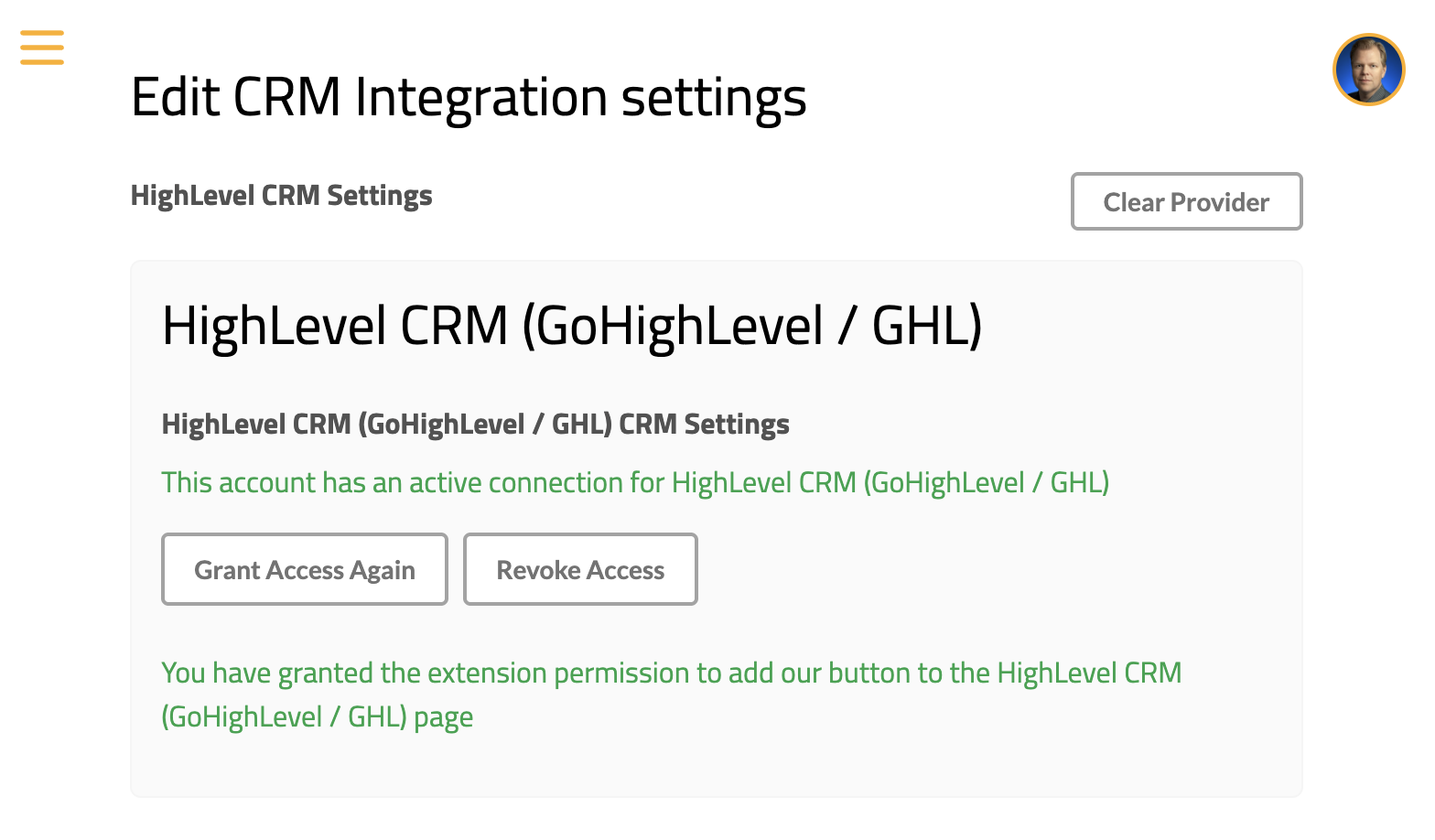Click the green active connection message
The width and height of the screenshot is (1435, 840).
point(635,482)
